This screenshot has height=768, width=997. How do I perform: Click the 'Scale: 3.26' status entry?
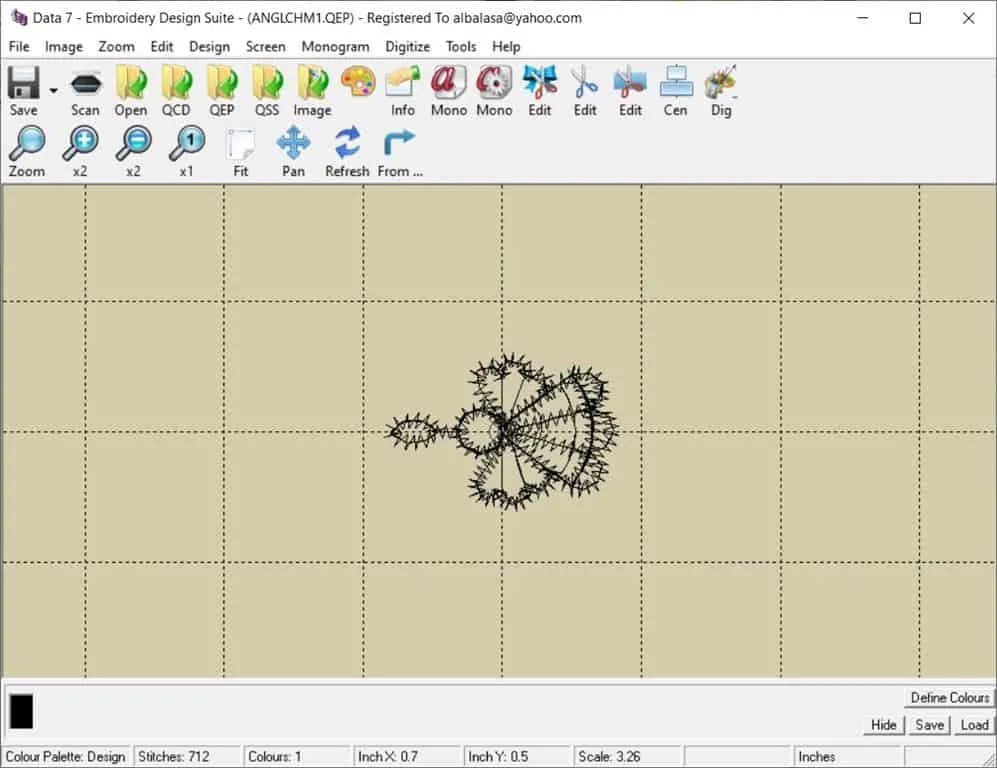609,757
